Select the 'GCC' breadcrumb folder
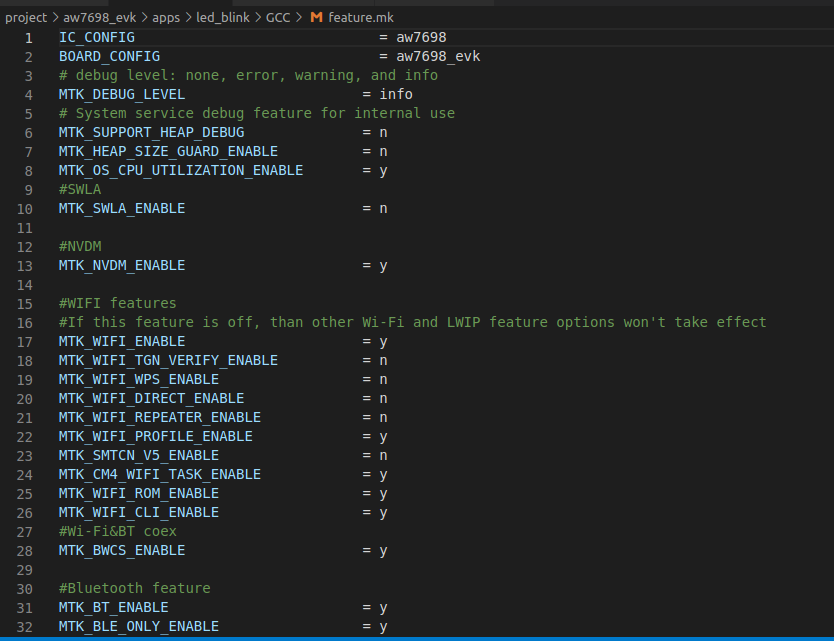The height and width of the screenshot is (641, 834). coord(278,17)
